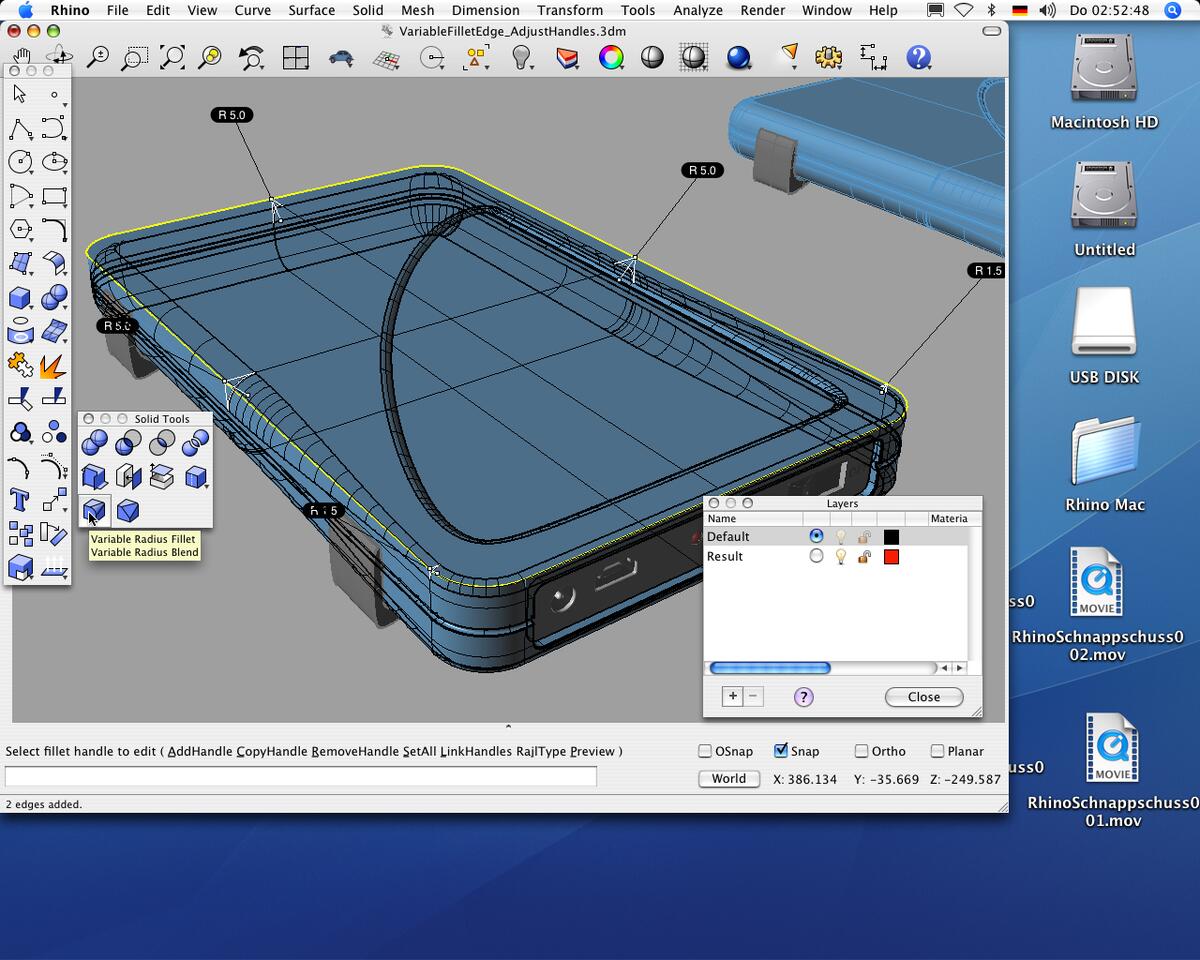This screenshot has height=960, width=1200.
Task: Open the Solid menu
Action: (x=367, y=10)
